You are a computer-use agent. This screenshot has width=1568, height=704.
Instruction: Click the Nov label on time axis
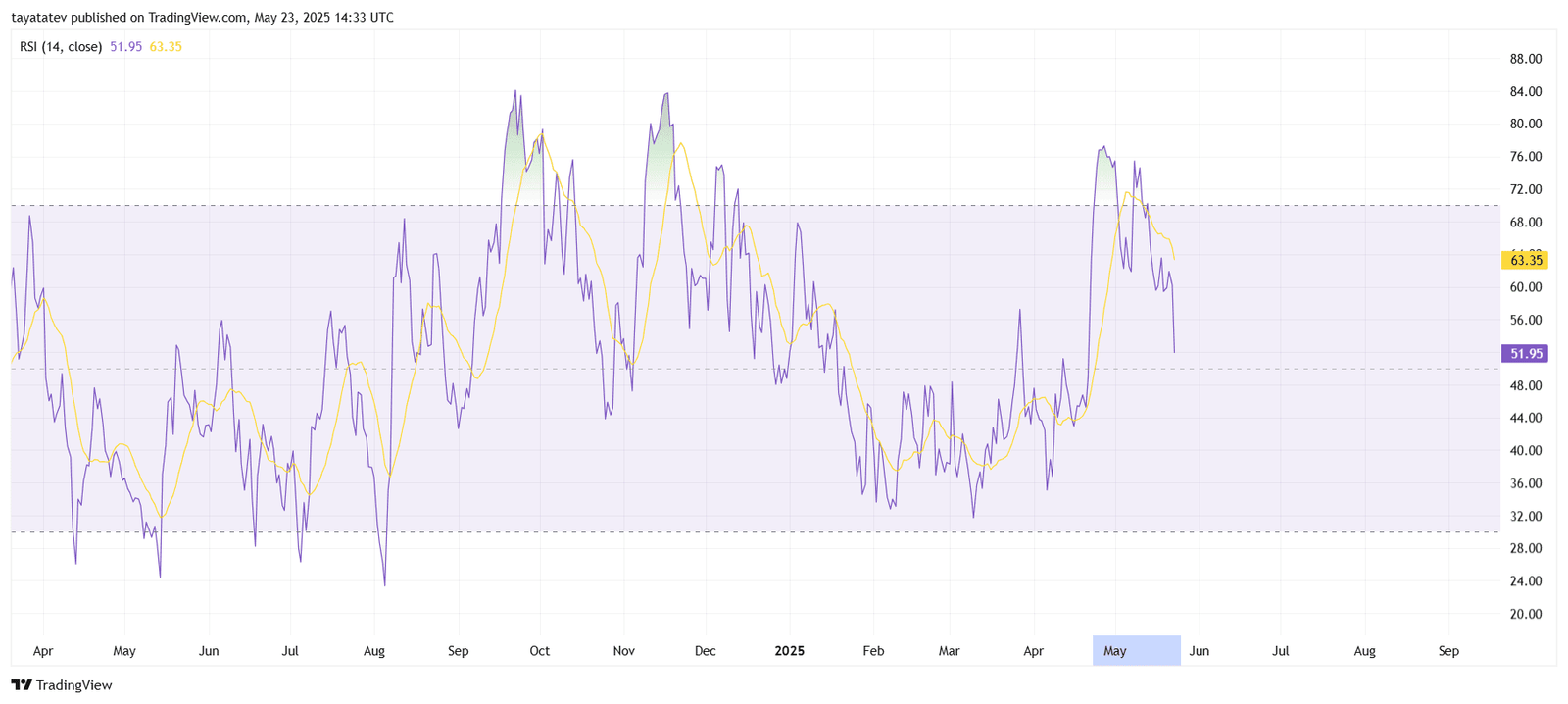pyautogui.click(x=623, y=650)
